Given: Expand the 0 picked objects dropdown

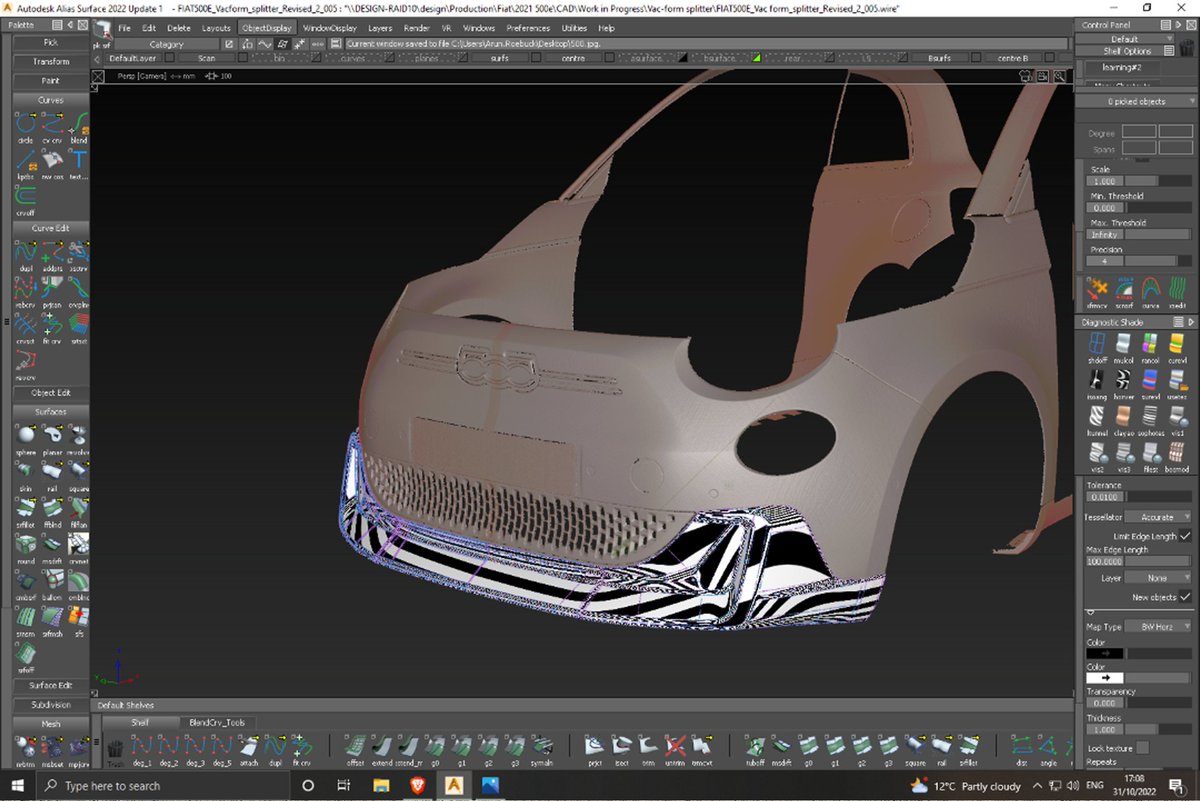Looking at the screenshot, I should click(x=1136, y=102).
